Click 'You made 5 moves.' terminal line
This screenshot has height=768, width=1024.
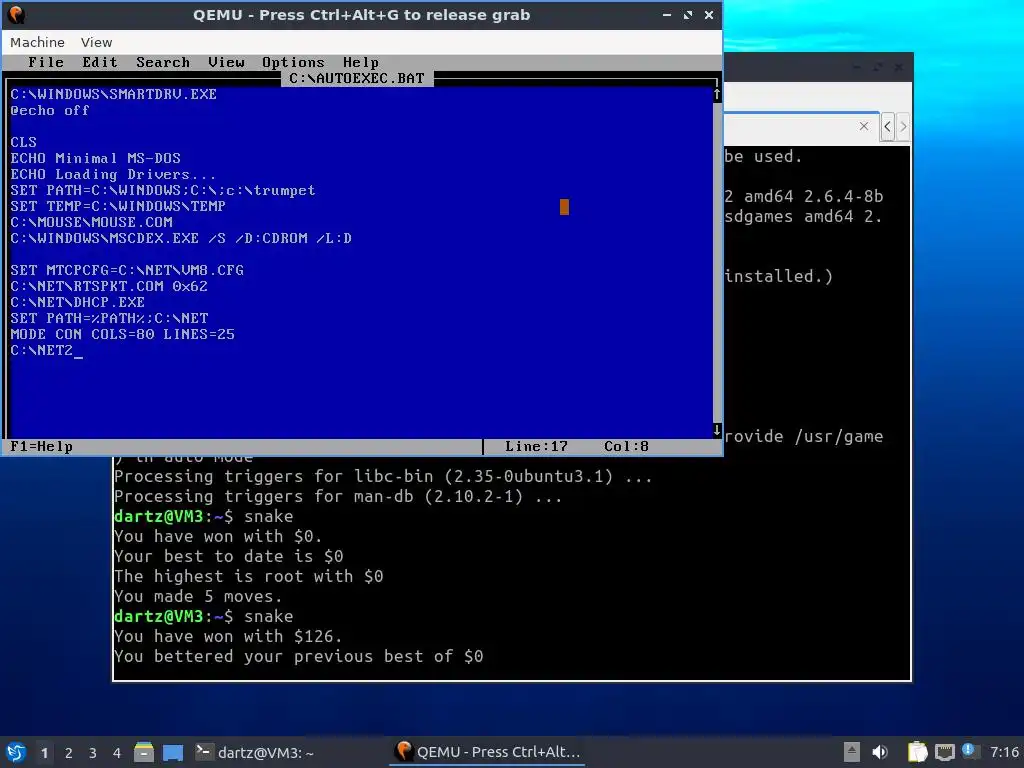pyautogui.click(x=198, y=596)
